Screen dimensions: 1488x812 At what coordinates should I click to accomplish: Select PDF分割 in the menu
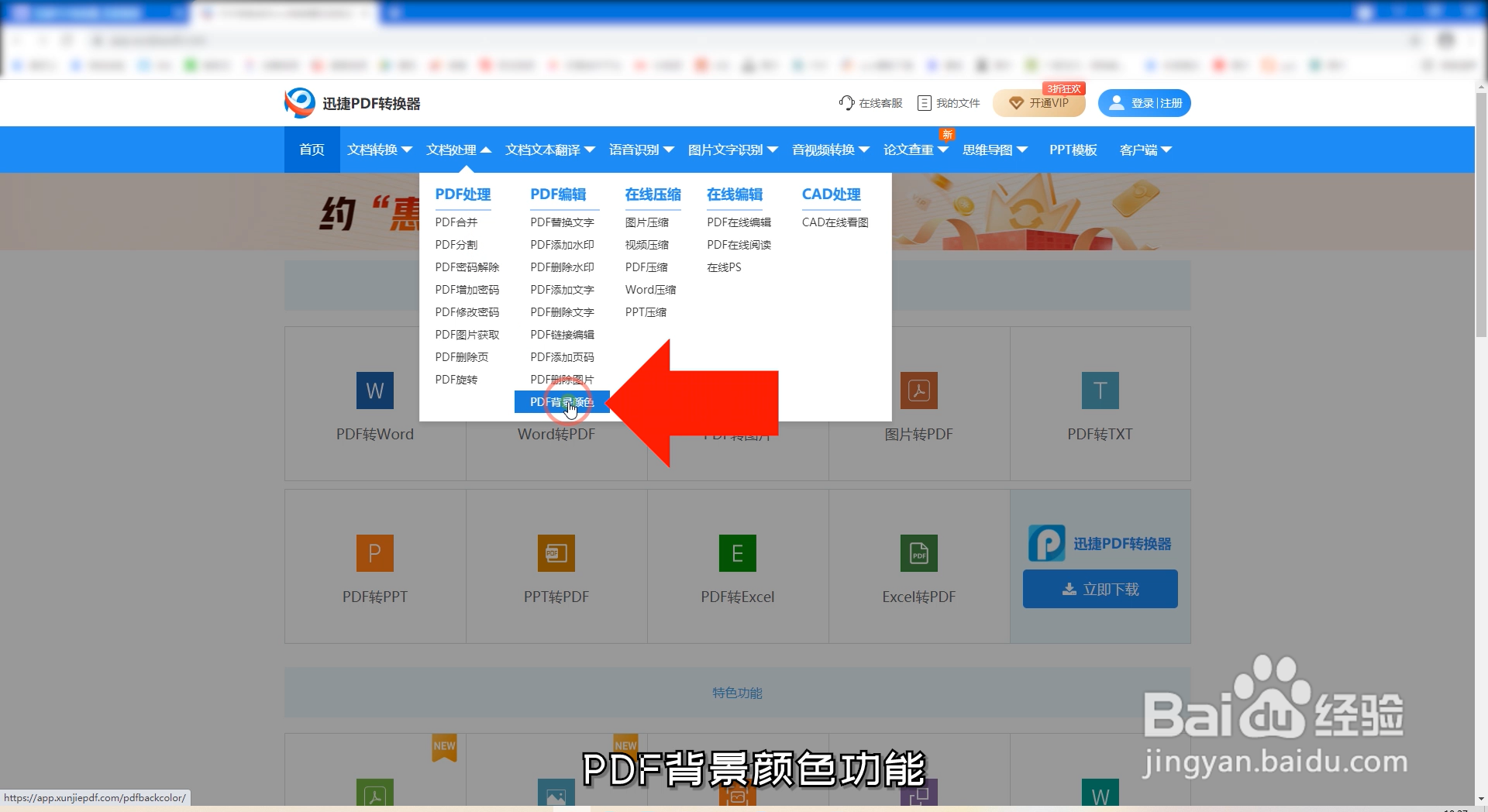pyautogui.click(x=456, y=245)
